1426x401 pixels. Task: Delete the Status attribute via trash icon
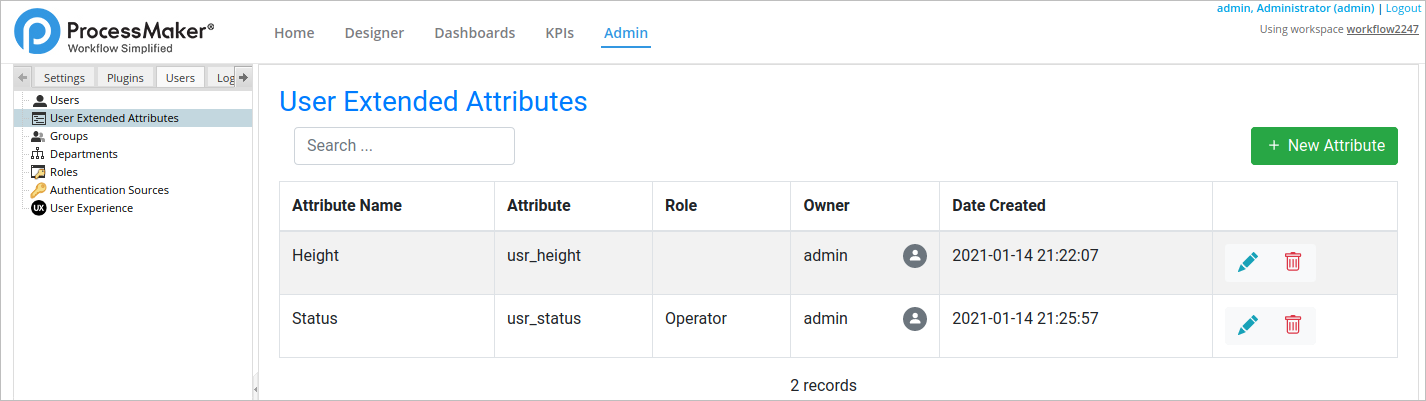1292,325
